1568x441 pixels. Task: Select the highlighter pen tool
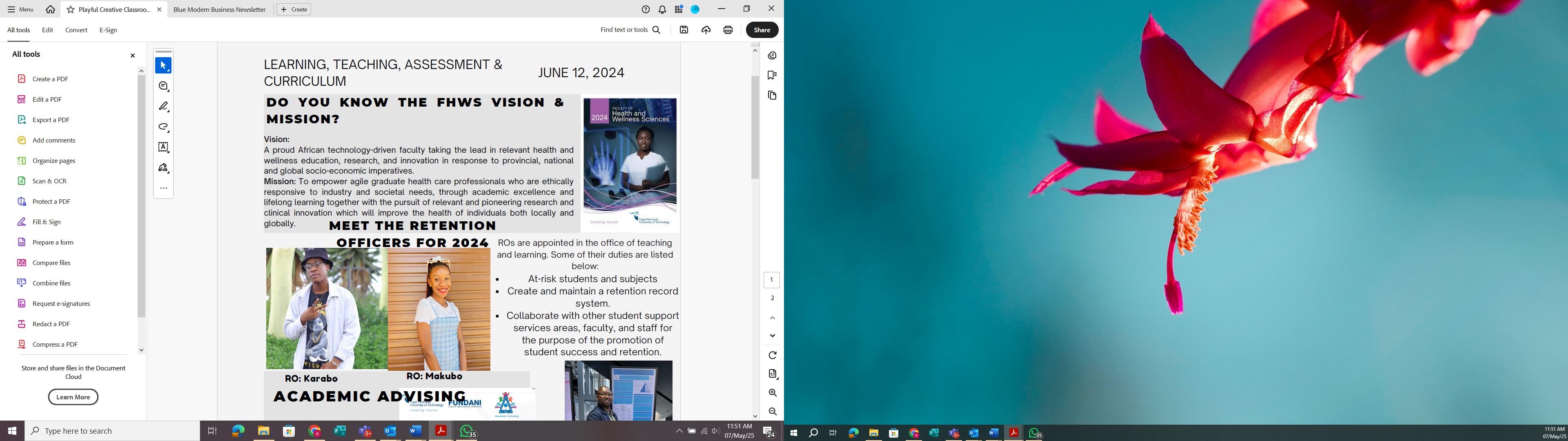pyautogui.click(x=163, y=107)
